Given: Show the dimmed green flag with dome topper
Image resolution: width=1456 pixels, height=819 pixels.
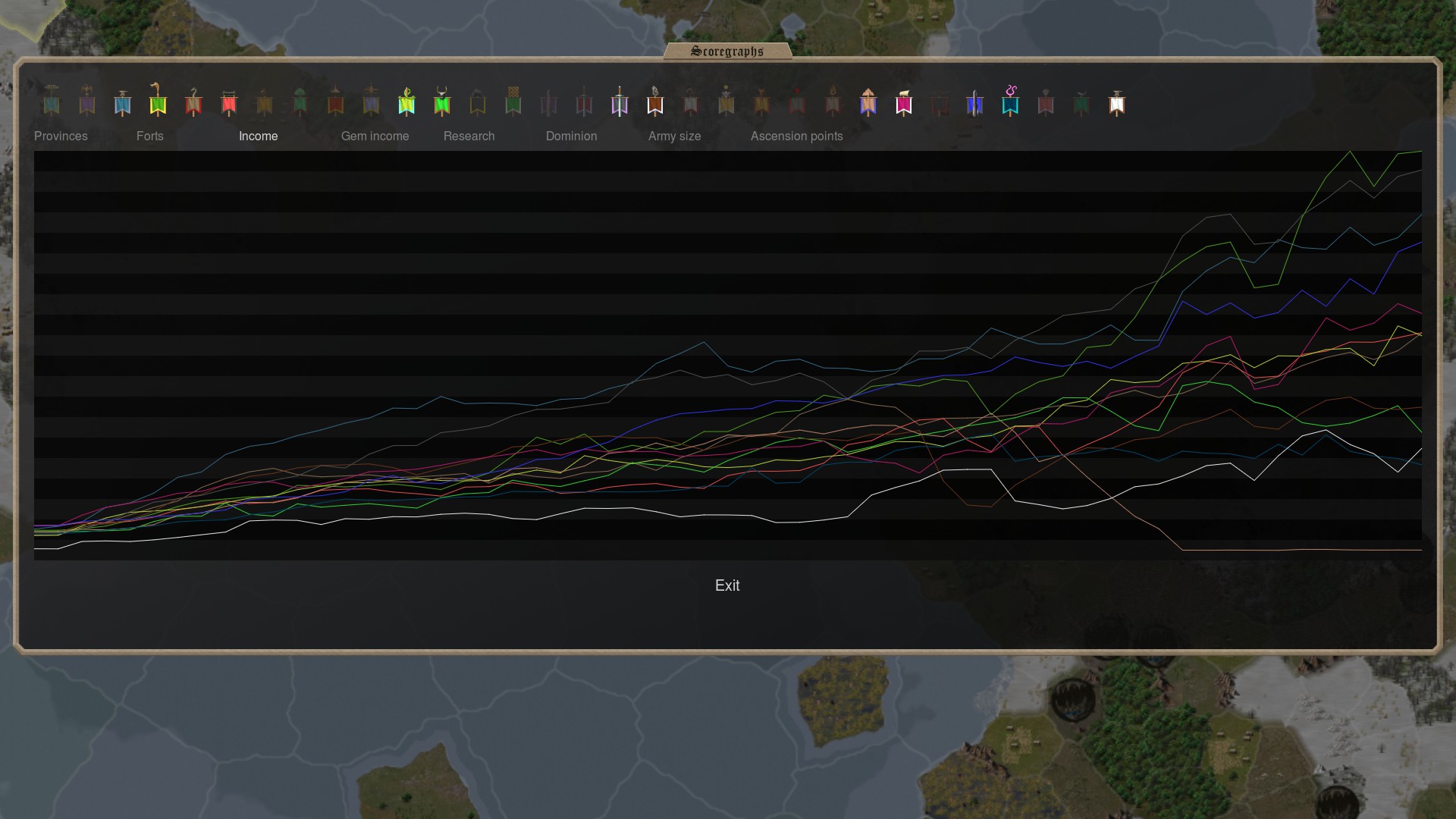Looking at the screenshot, I should [x=300, y=102].
